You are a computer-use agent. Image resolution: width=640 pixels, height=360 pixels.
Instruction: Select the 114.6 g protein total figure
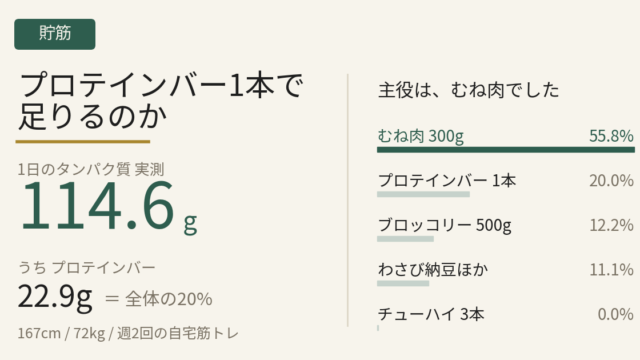pos(108,207)
